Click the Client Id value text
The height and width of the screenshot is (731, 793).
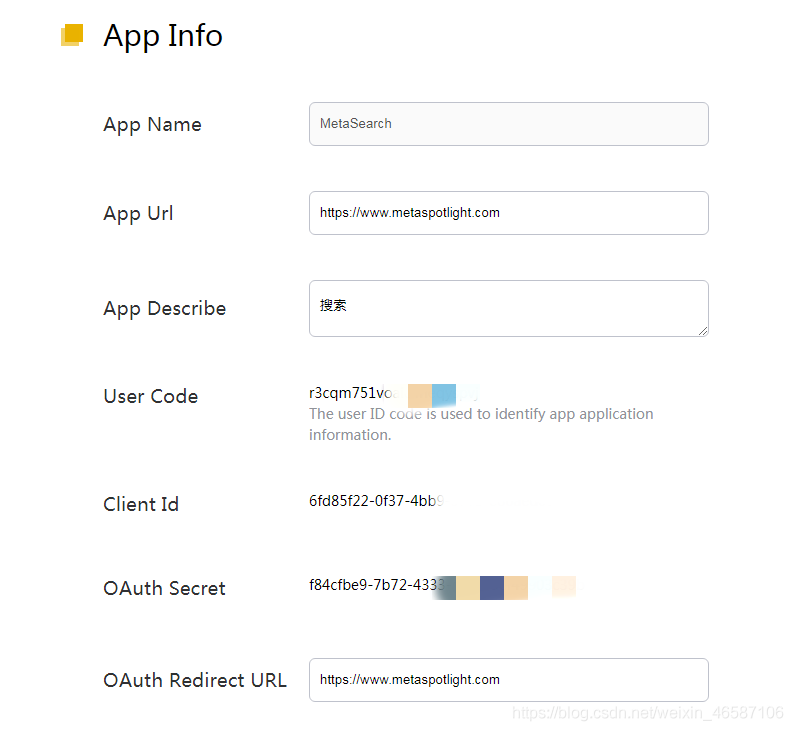[x=377, y=501]
